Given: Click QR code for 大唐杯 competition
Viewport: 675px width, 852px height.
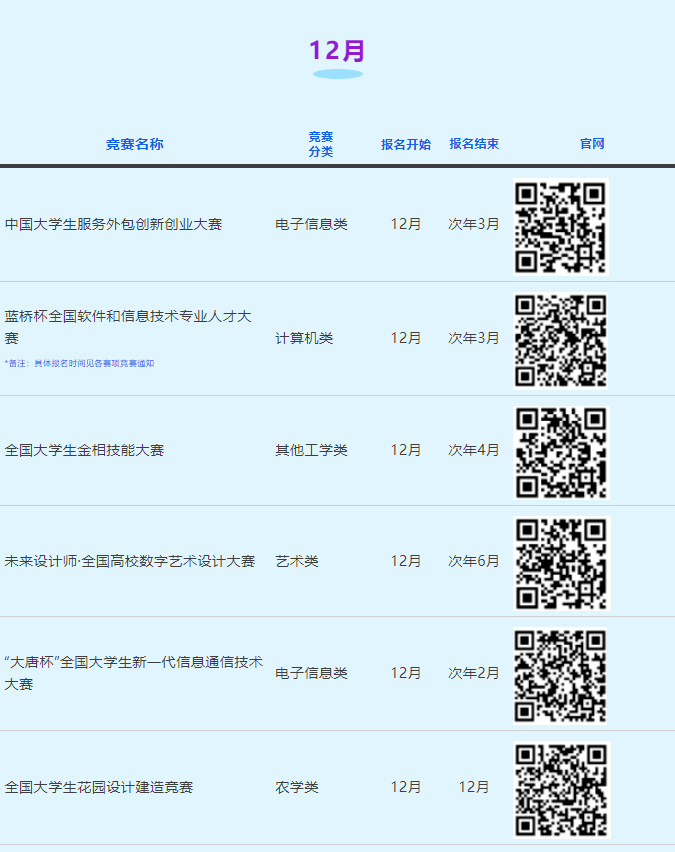Looking at the screenshot, I should pyautogui.click(x=560, y=674).
